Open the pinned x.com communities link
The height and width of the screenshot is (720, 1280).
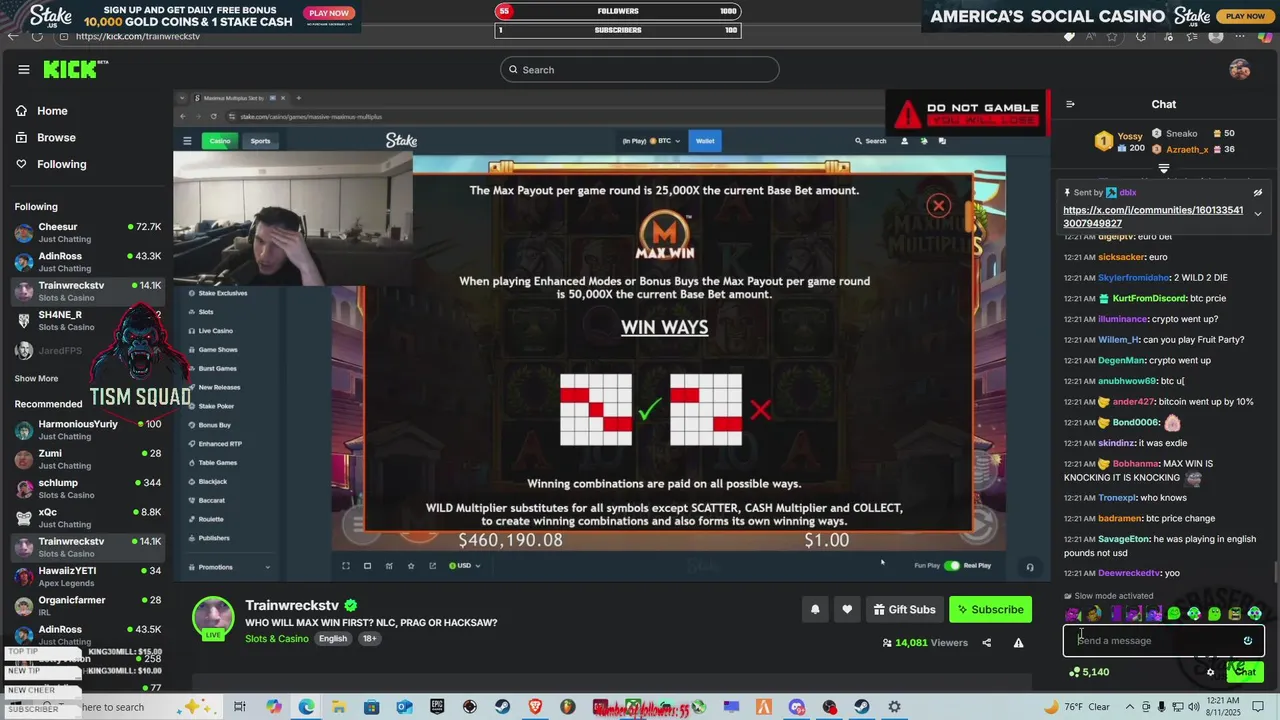click(1153, 217)
